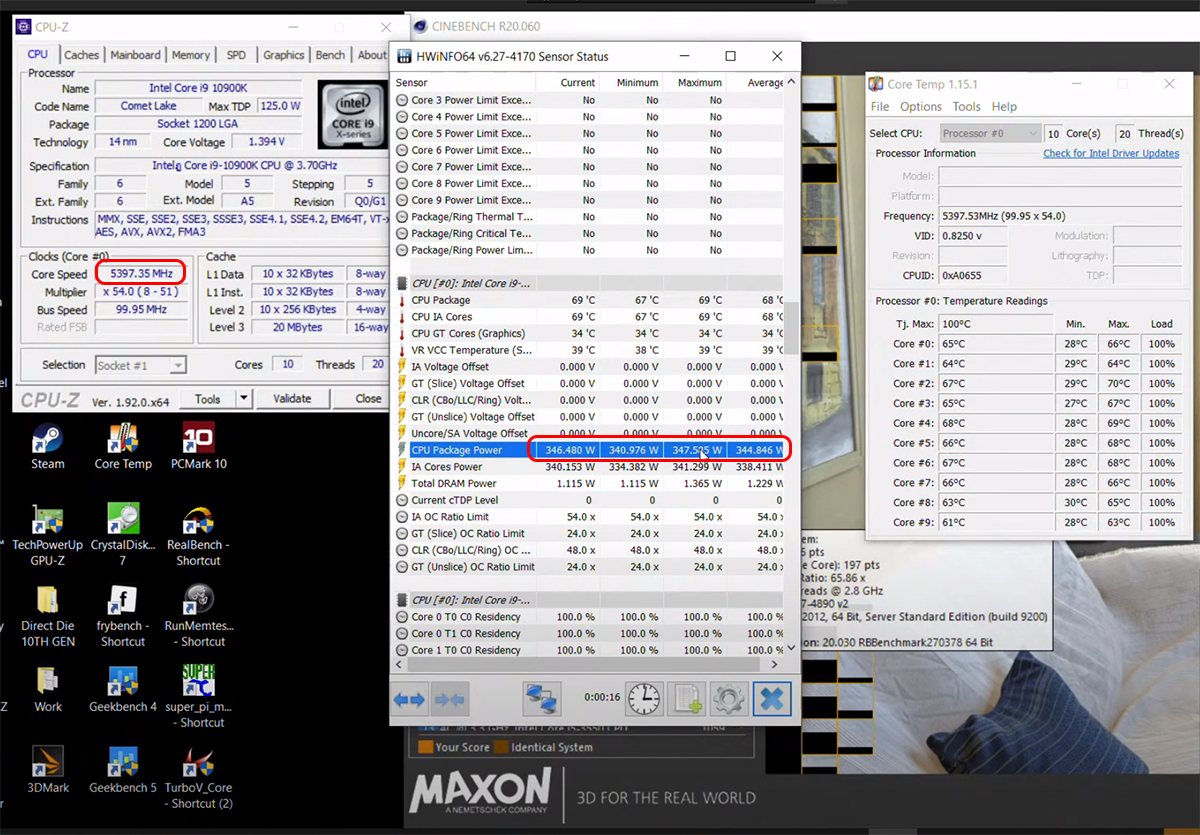Start logging with HWiNFO log file icon
The width and height of the screenshot is (1200, 835).
687,699
